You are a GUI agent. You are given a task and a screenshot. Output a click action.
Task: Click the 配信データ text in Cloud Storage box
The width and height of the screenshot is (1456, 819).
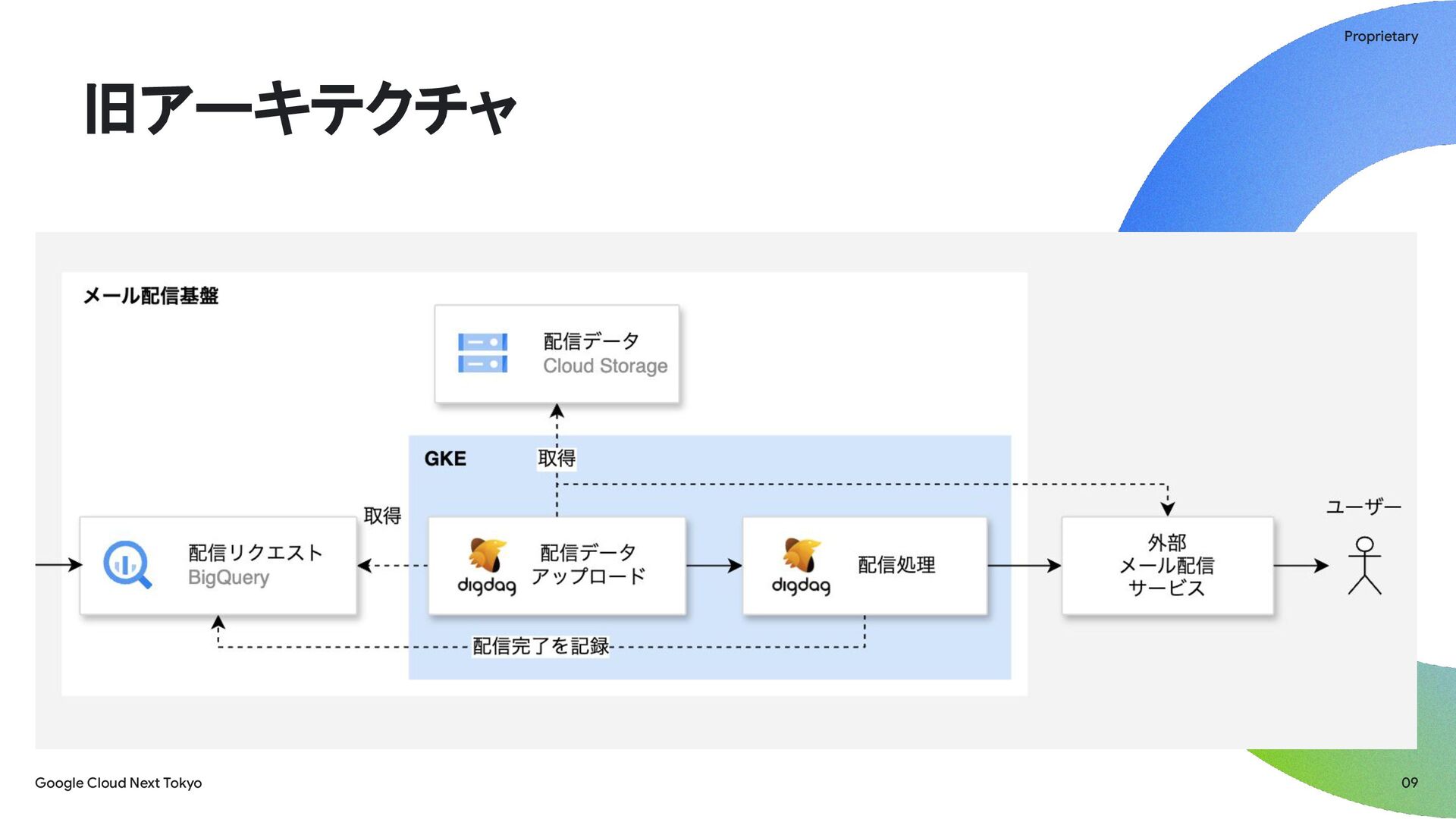[x=591, y=341]
